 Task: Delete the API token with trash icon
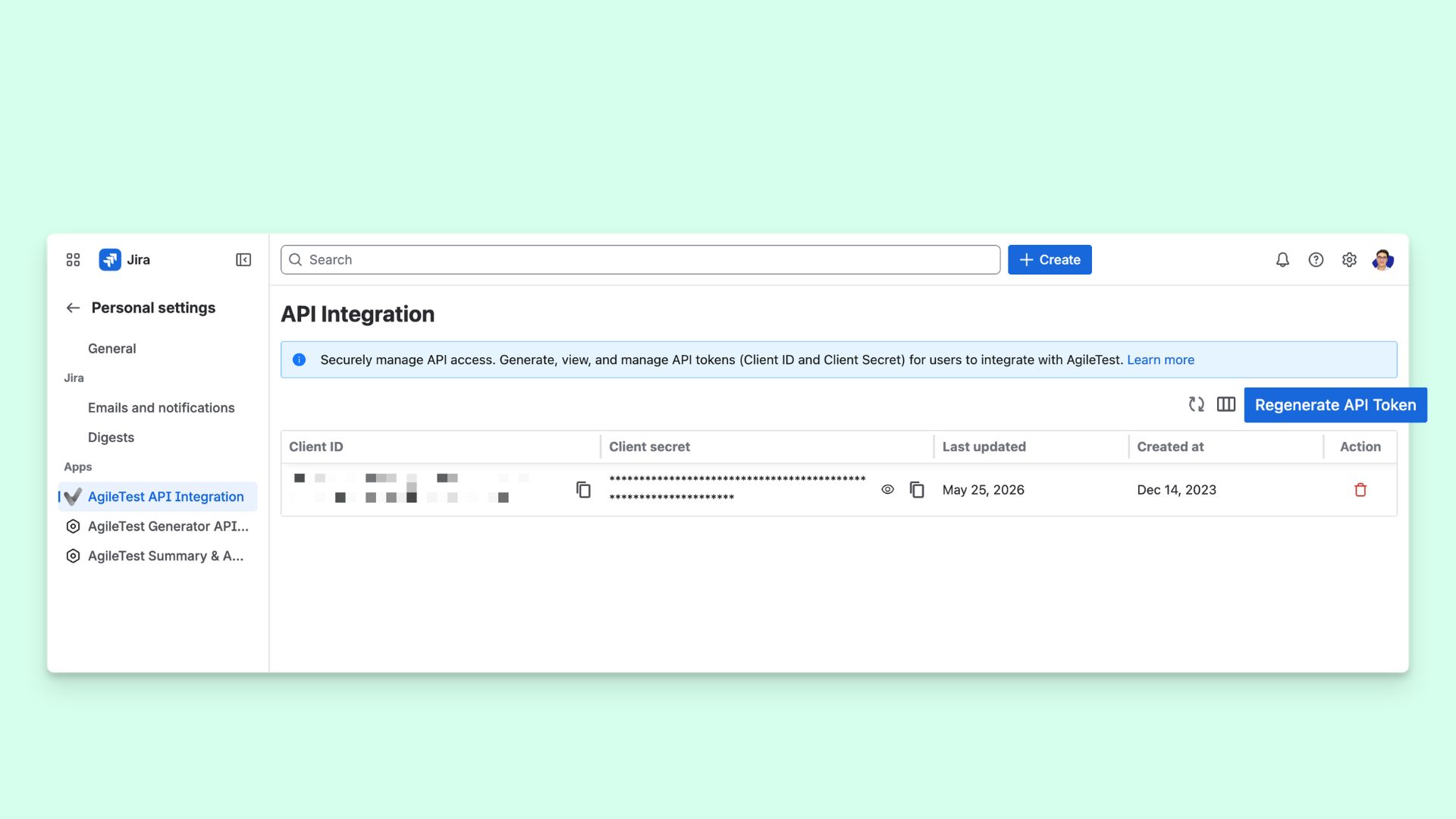1360,490
